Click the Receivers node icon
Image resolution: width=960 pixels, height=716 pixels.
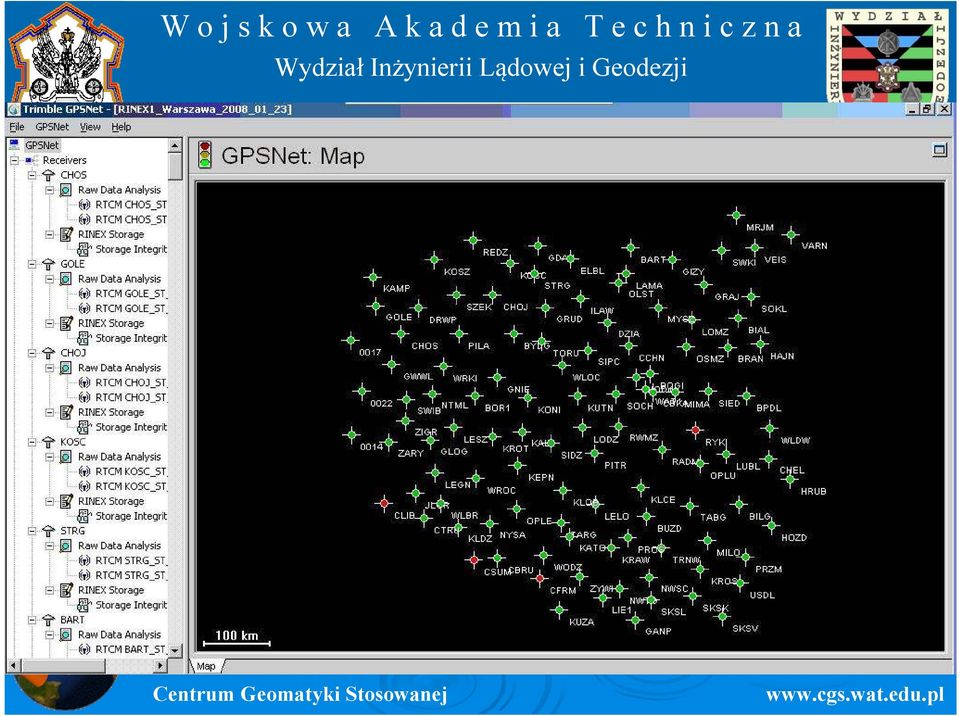pyautogui.click(x=32, y=160)
